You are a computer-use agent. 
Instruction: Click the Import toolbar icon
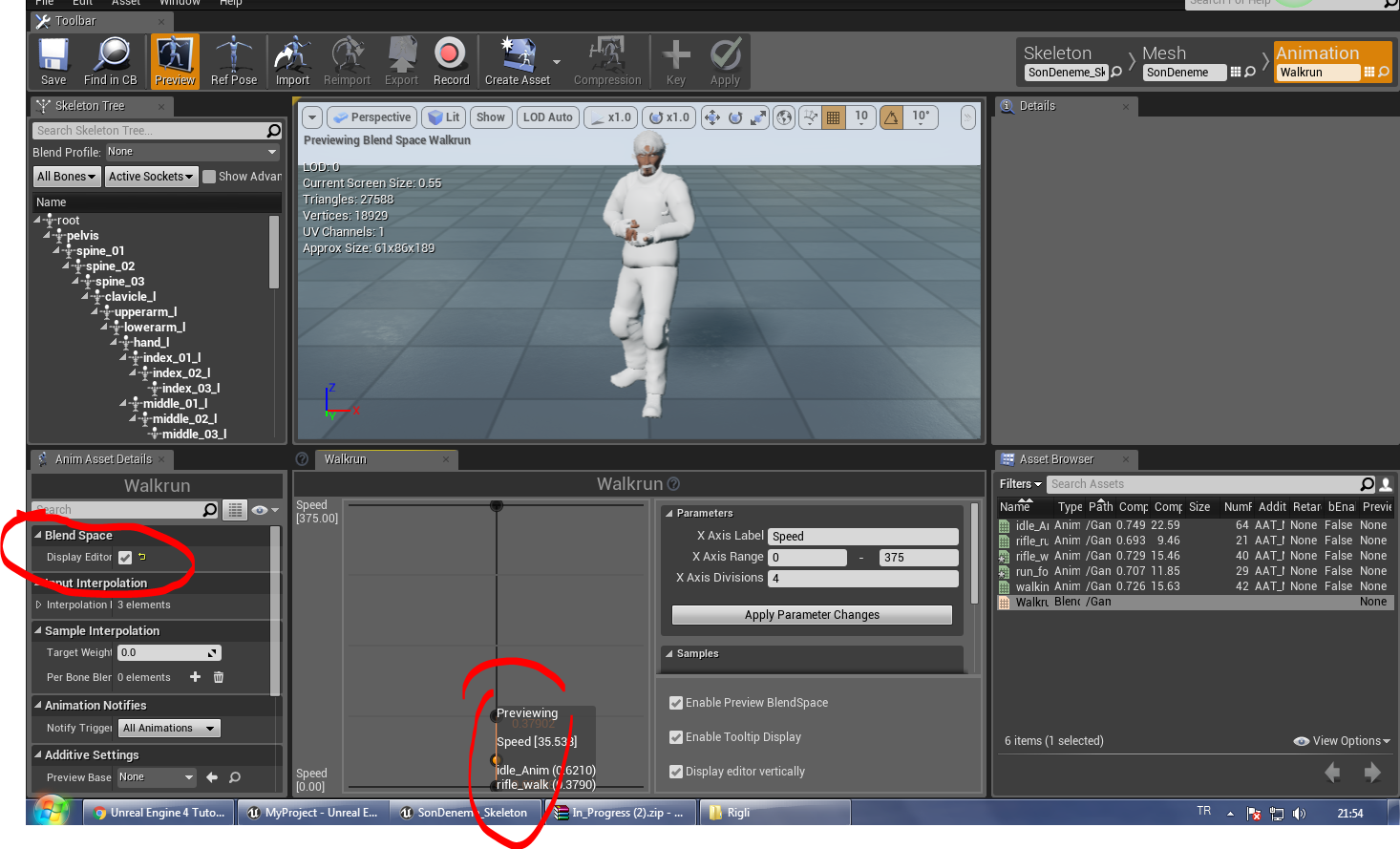tap(292, 62)
